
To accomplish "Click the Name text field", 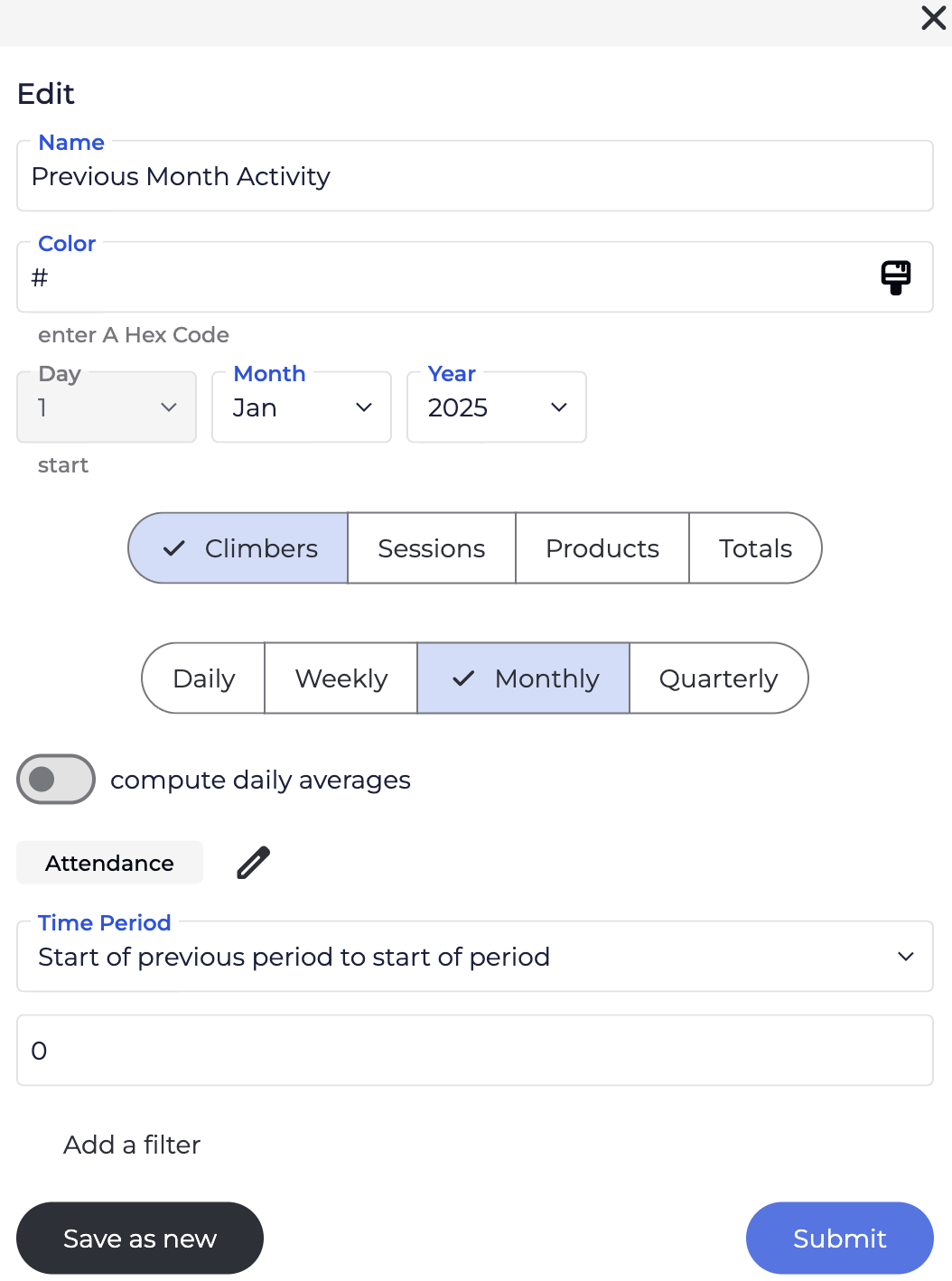I will (474, 176).
